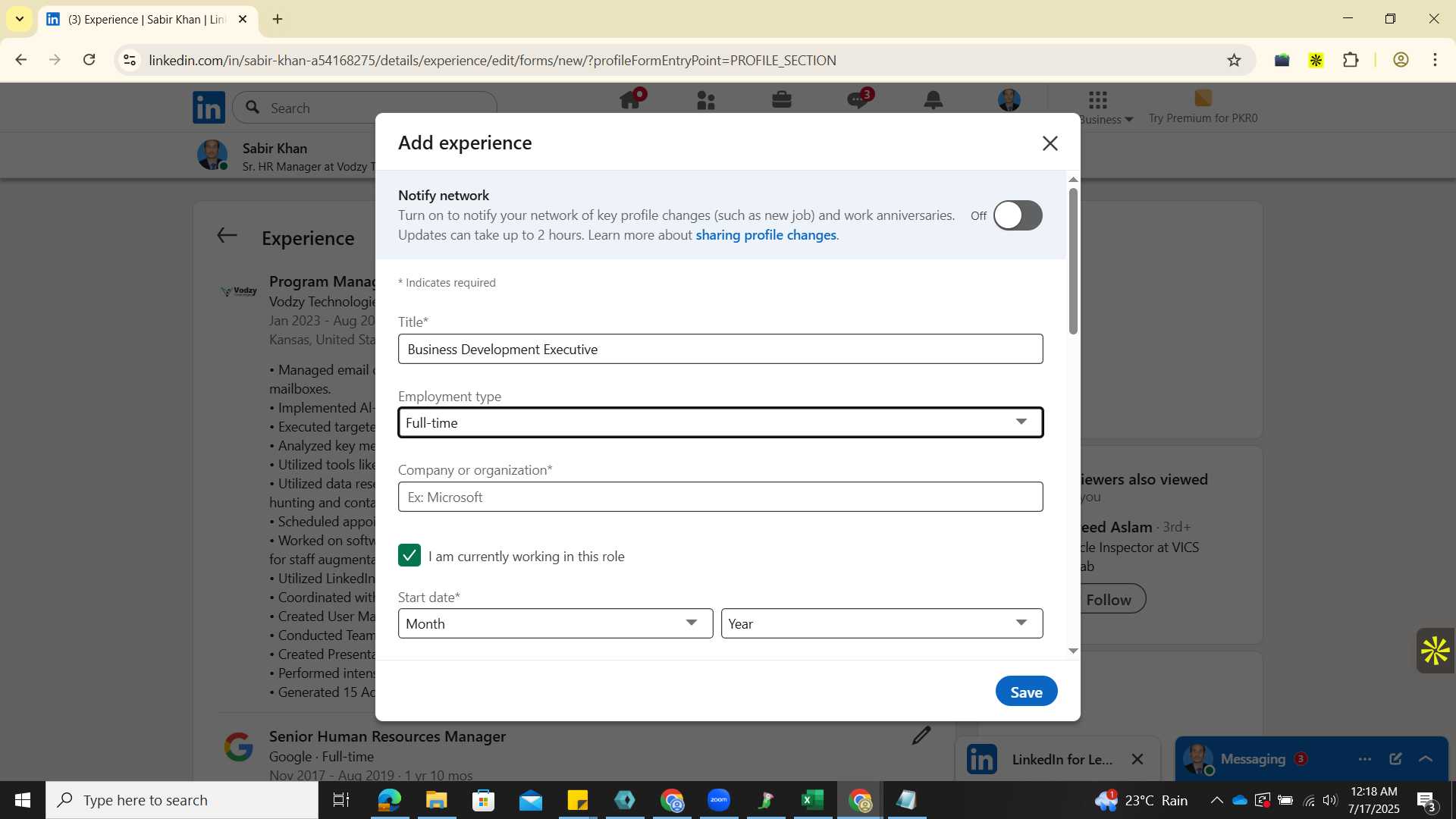Image resolution: width=1456 pixels, height=819 pixels.
Task: Click the browser address bar URL
Action: coord(492,60)
